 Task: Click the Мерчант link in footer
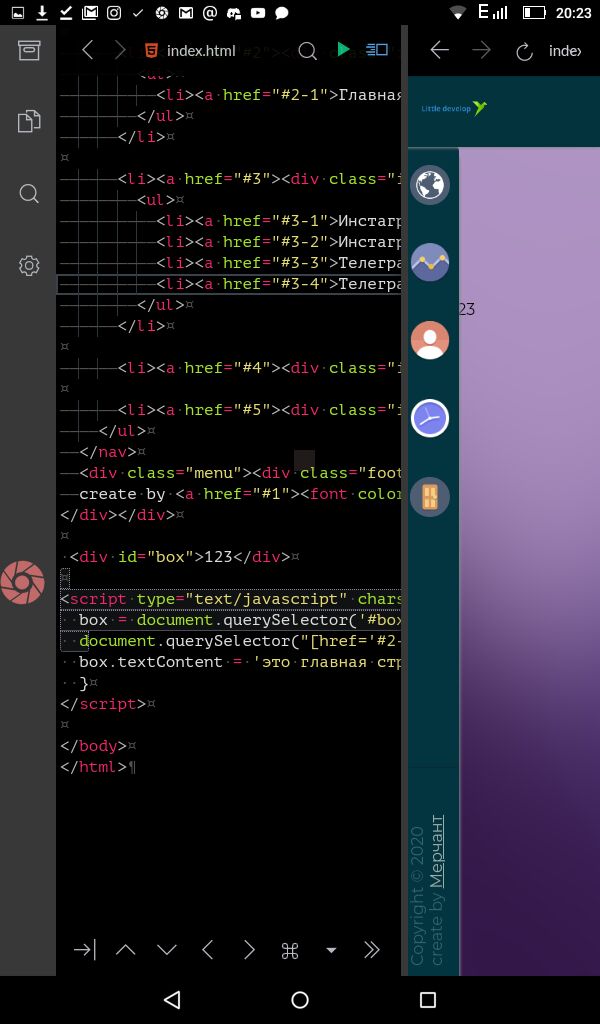437,852
